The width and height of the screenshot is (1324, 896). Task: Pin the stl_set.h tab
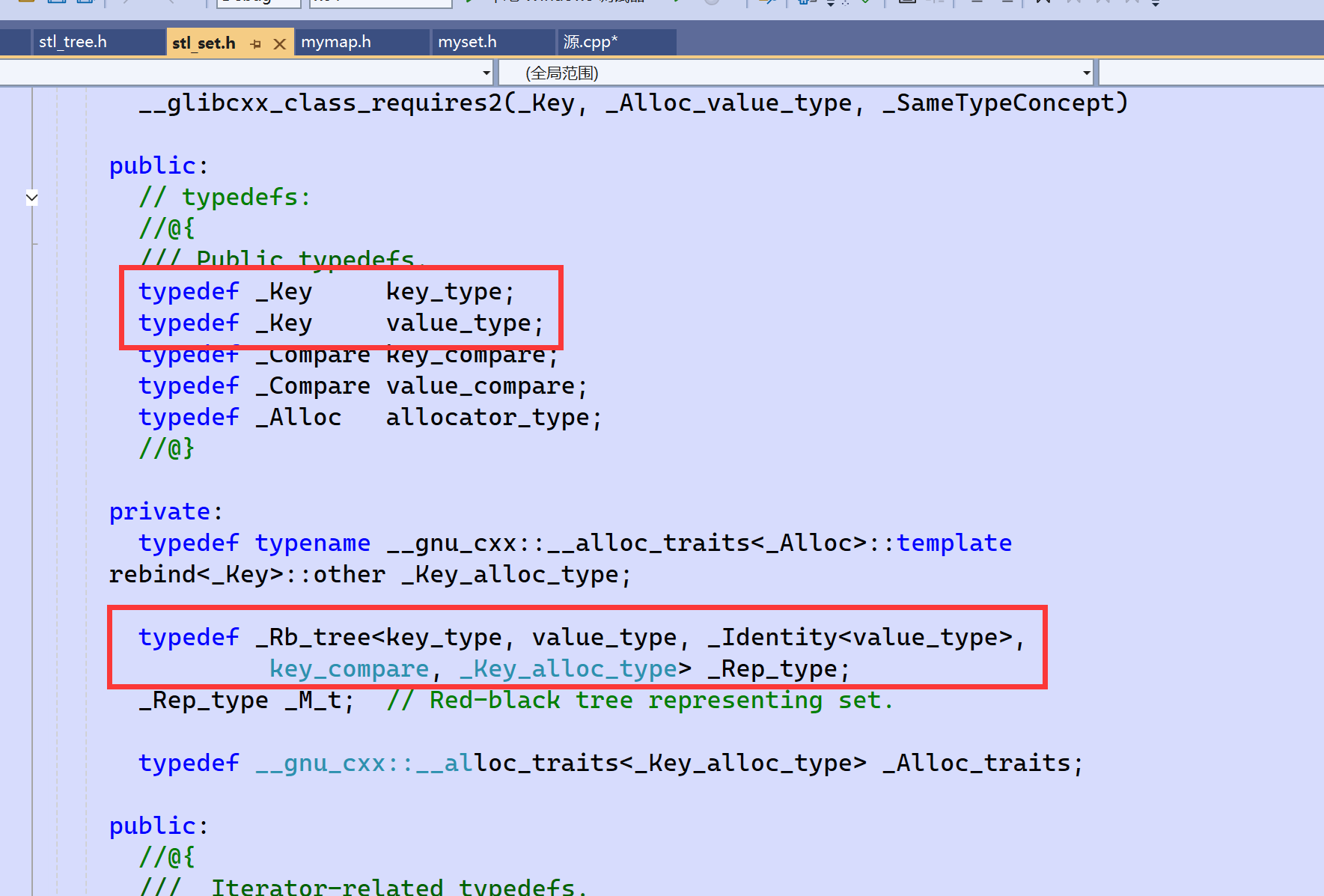255,43
